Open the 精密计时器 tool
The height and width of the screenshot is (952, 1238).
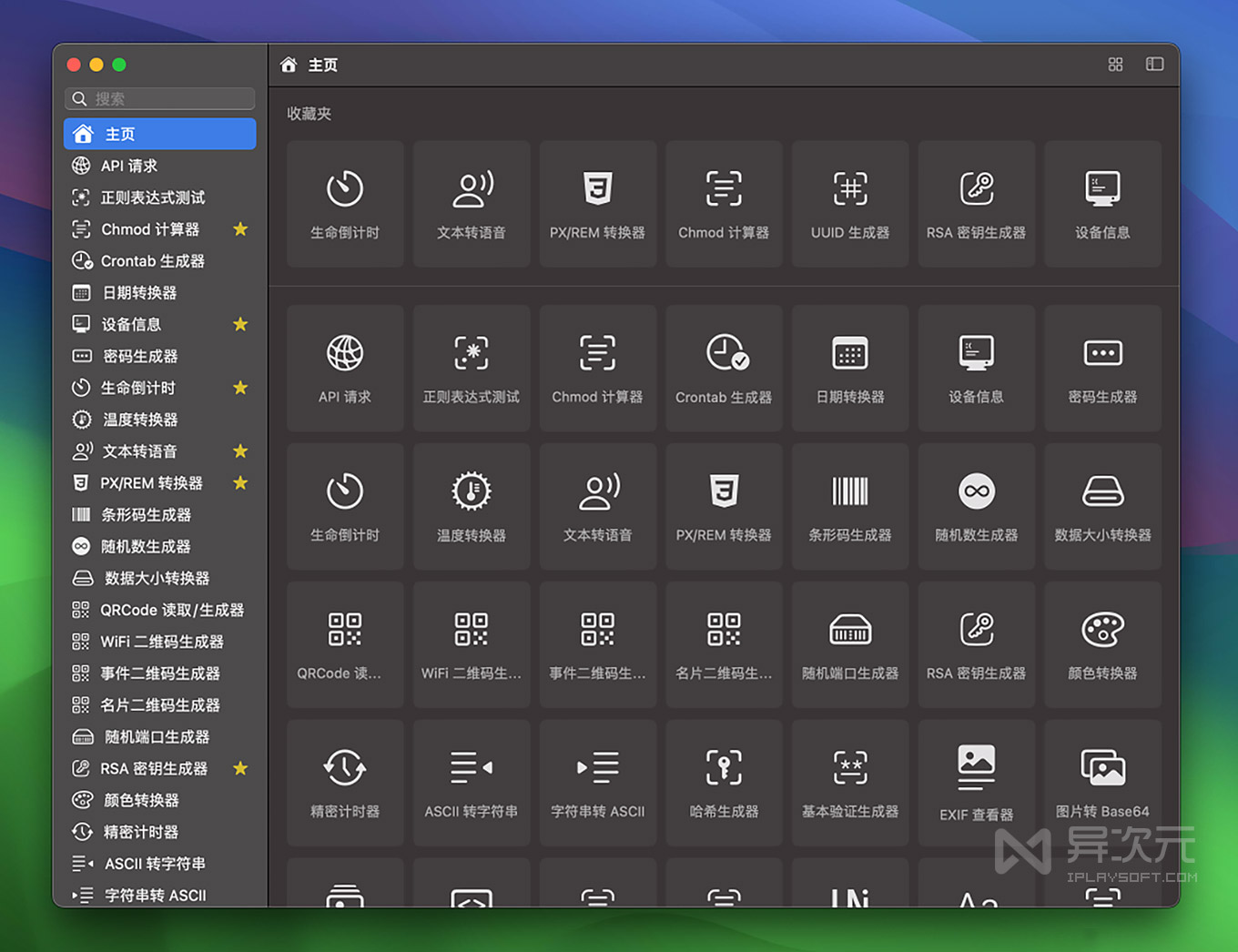pyautogui.click(x=344, y=781)
